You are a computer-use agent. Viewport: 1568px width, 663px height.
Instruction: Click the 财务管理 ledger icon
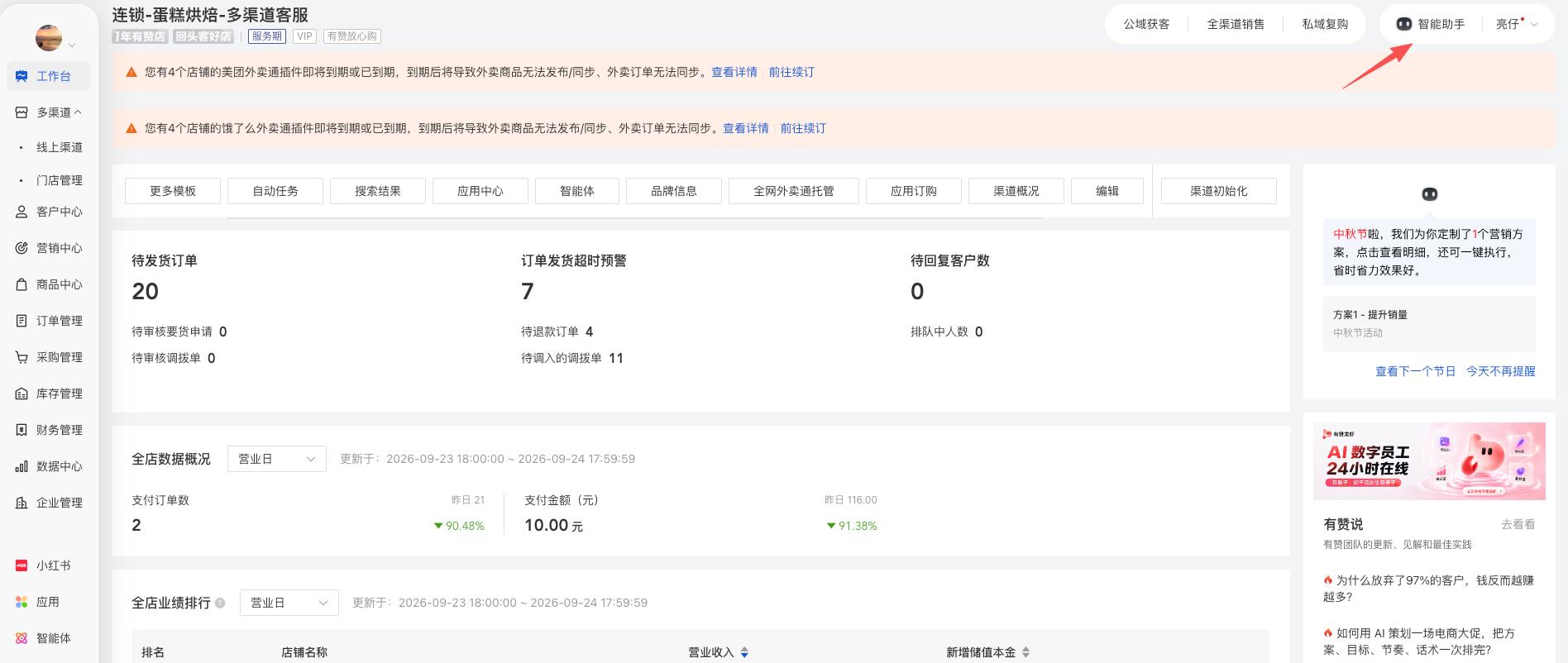coord(22,430)
